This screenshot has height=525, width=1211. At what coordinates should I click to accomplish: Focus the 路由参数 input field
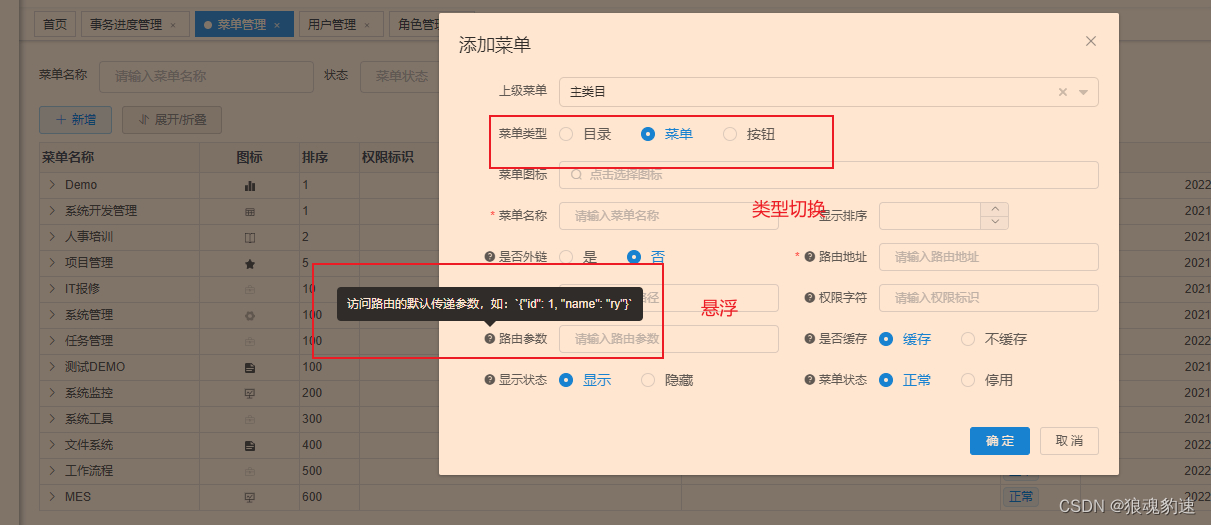669,339
